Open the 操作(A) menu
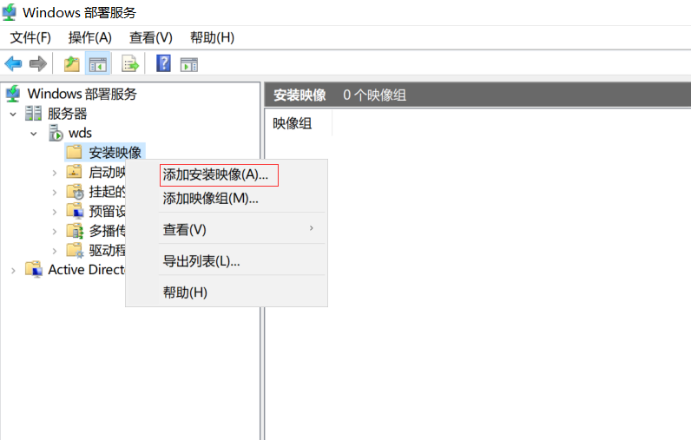Screen dimensions: 691x440 click(90, 37)
